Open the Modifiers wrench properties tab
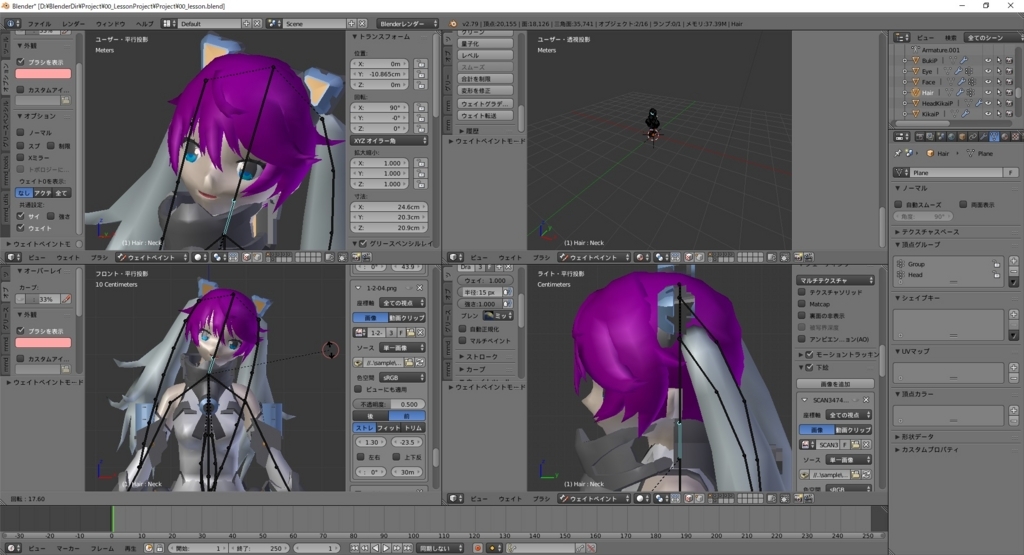The height and width of the screenshot is (555, 1024). 984,137
